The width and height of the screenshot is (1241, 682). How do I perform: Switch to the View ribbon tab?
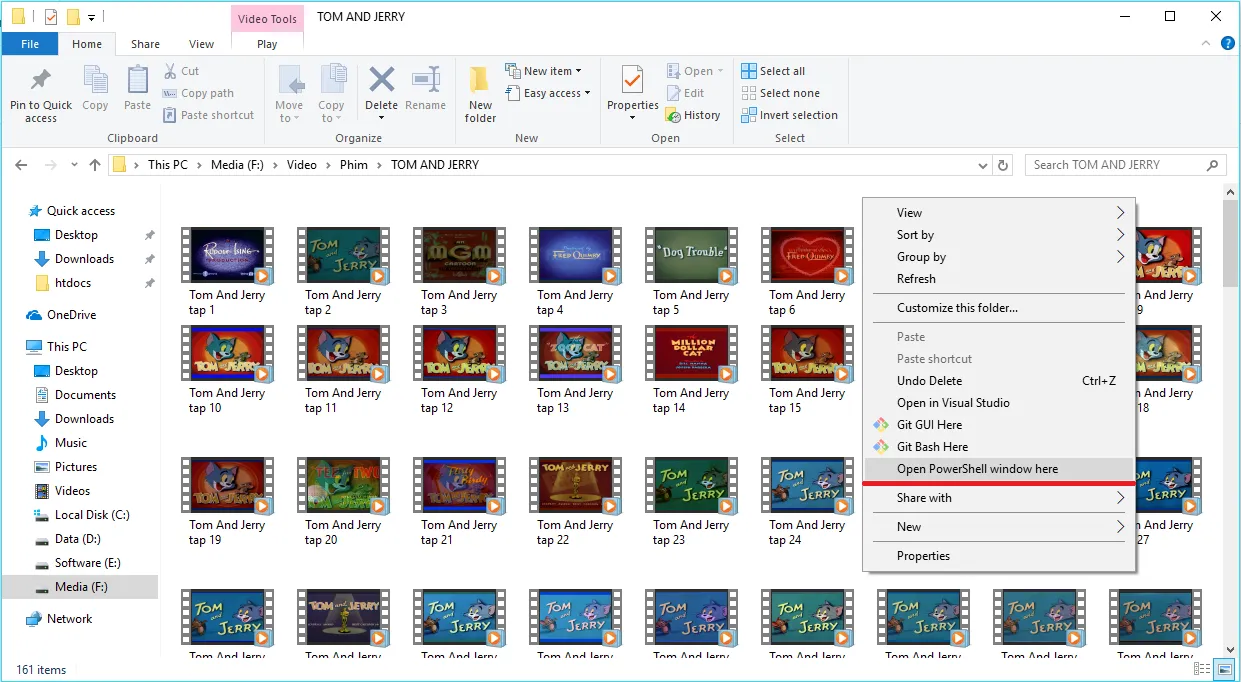[202, 44]
